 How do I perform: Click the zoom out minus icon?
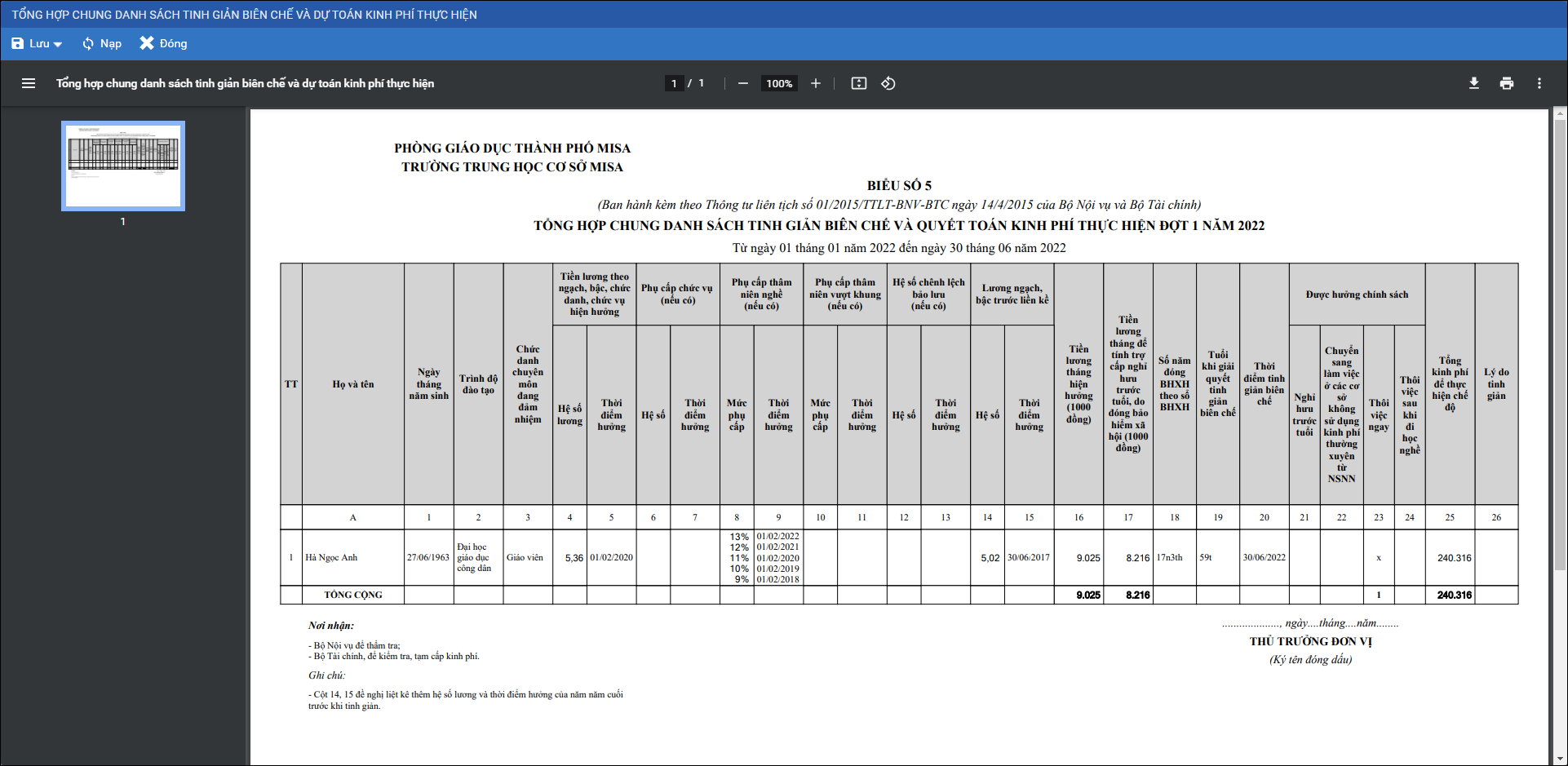click(x=743, y=83)
